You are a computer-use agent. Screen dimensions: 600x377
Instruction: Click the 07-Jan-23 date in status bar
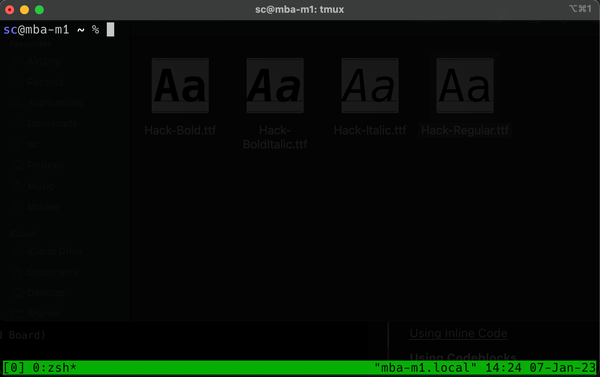click(x=562, y=368)
